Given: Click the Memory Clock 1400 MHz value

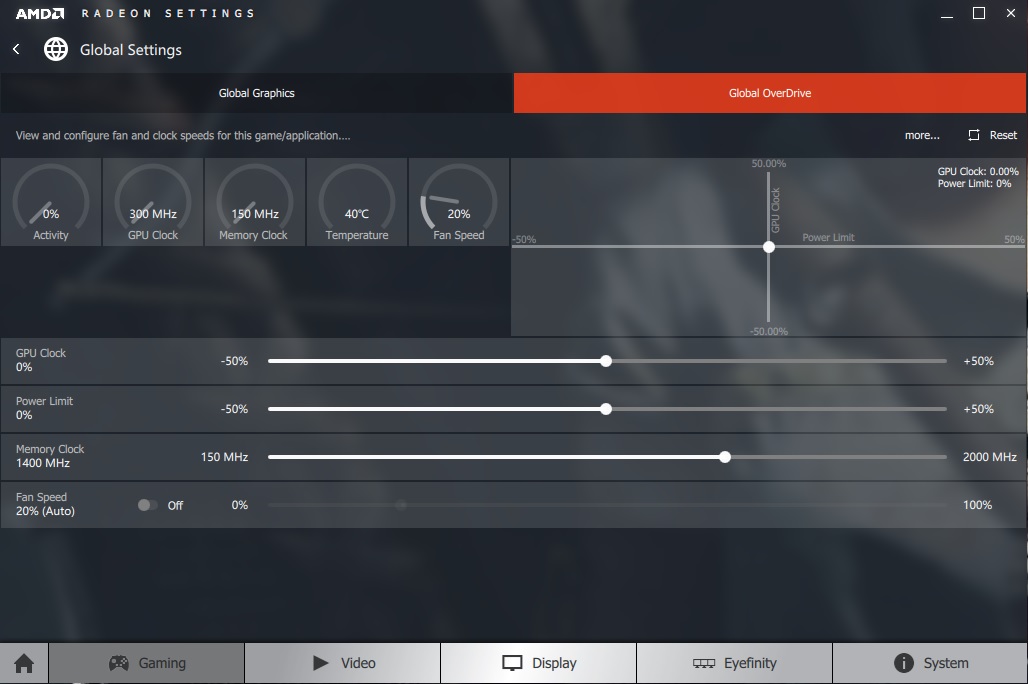Looking at the screenshot, I should [43, 463].
